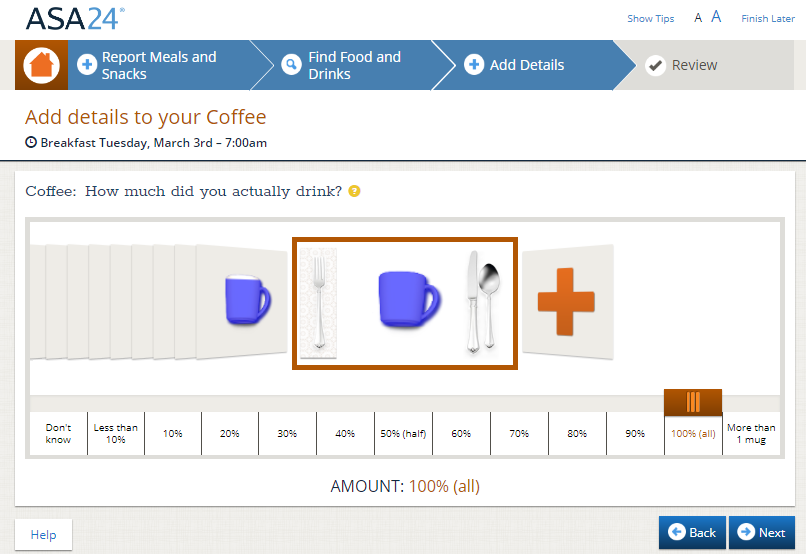Click the smaller blue mug image
The height and width of the screenshot is (554, 806).
(x=247, y=300)
